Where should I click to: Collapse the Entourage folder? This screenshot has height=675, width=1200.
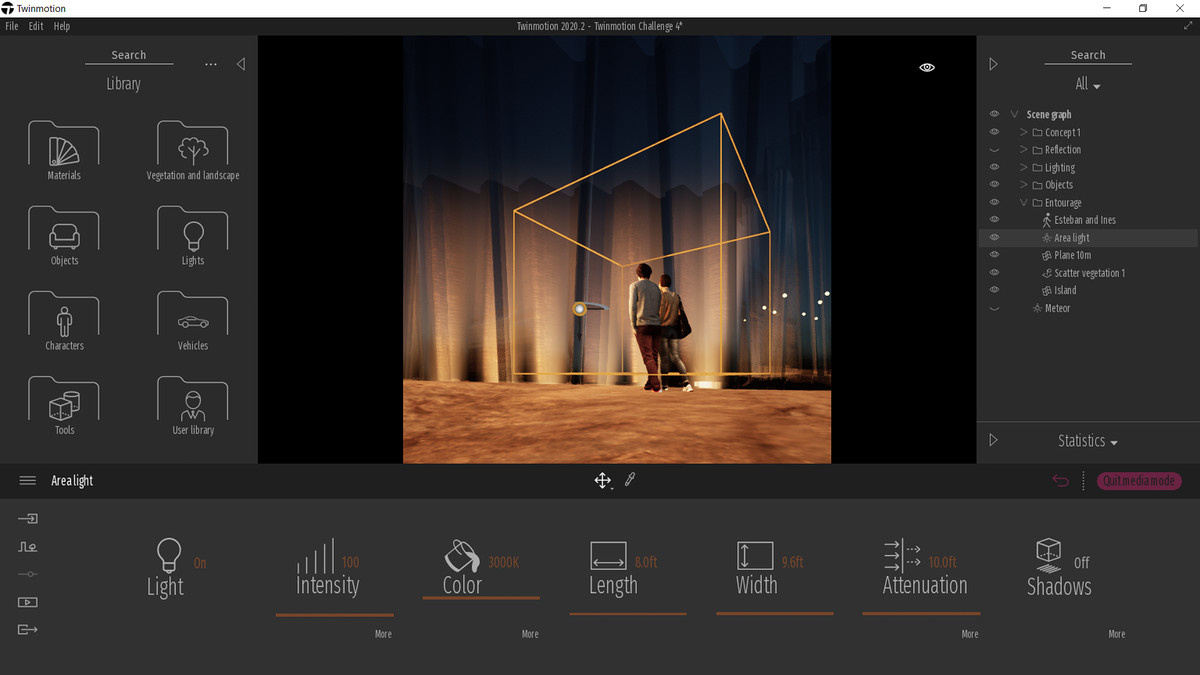coord(1023,203)
